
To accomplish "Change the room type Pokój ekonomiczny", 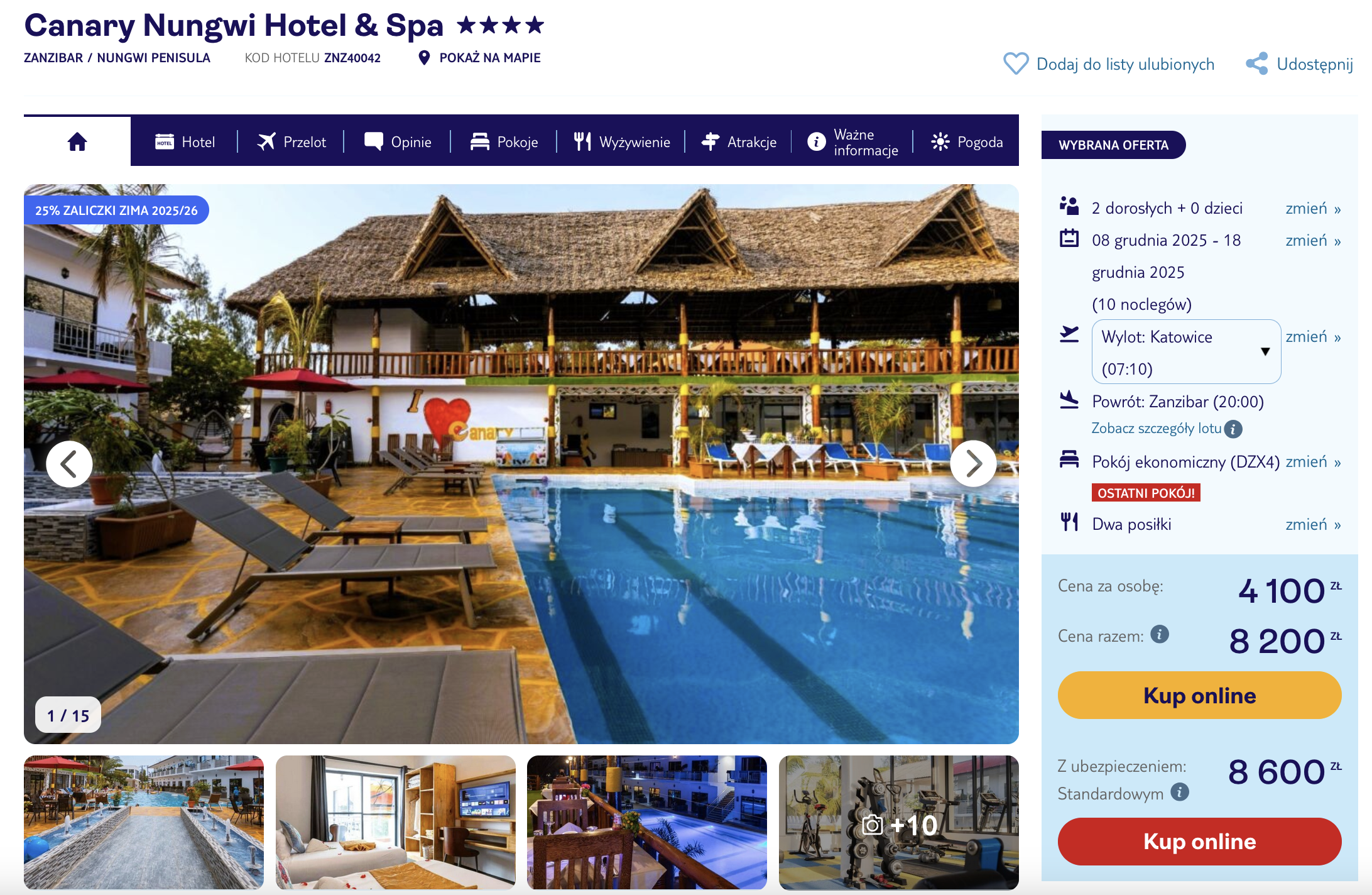I will (x=1313, y=462).
